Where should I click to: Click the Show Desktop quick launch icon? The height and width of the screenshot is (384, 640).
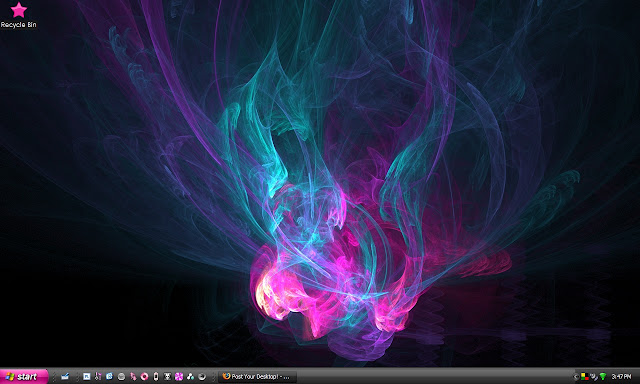(x=65, y=376)
